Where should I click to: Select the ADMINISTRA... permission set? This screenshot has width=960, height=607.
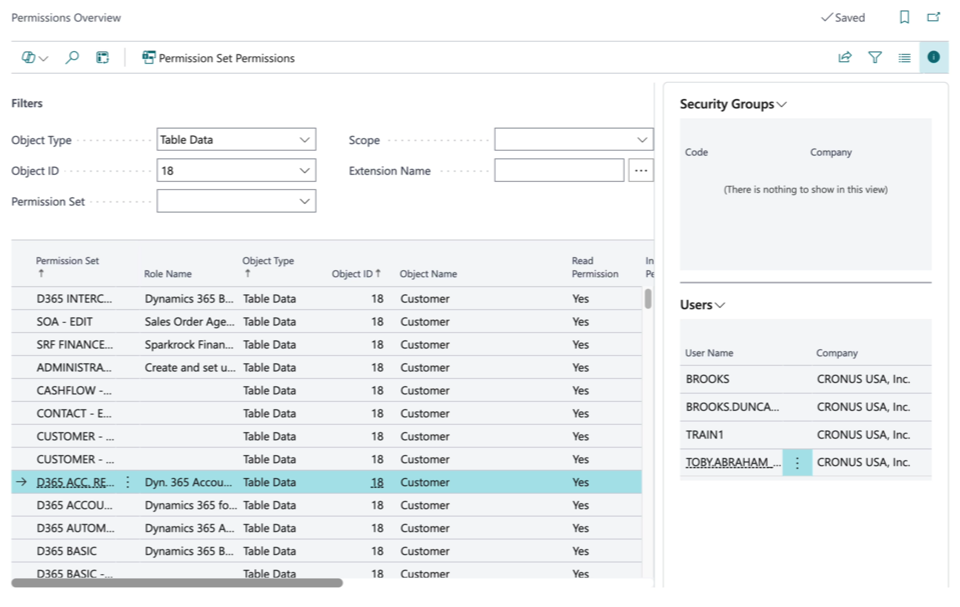[x=74, y=368]
